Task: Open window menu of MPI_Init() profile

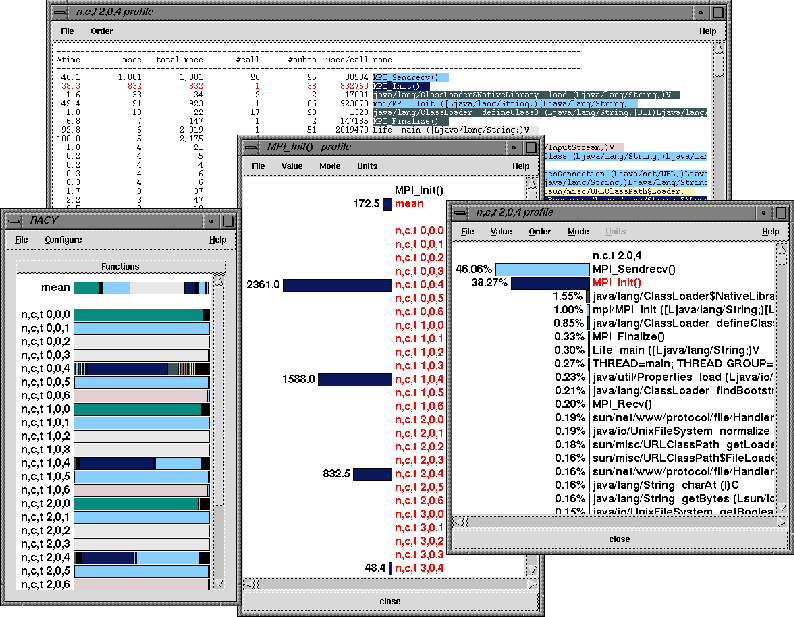Action: pos(252,146)
